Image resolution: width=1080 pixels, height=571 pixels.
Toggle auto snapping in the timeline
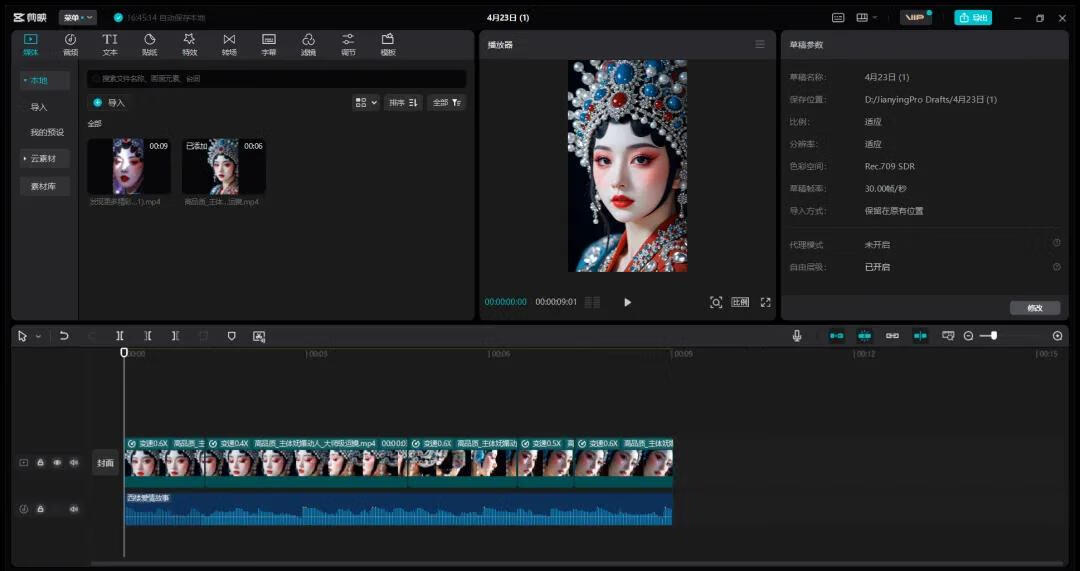864,335
